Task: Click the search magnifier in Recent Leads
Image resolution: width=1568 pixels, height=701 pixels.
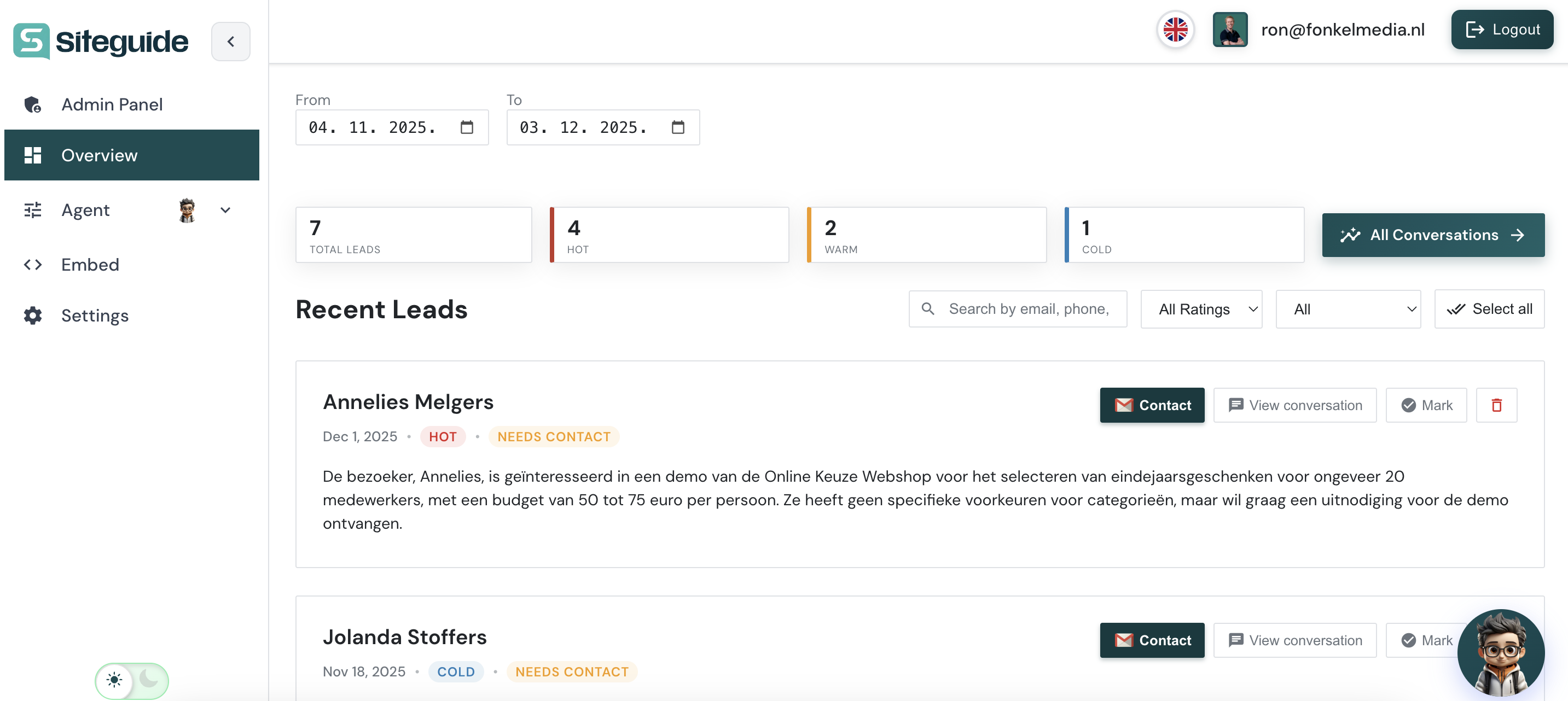Action: [x=928, y=308]
